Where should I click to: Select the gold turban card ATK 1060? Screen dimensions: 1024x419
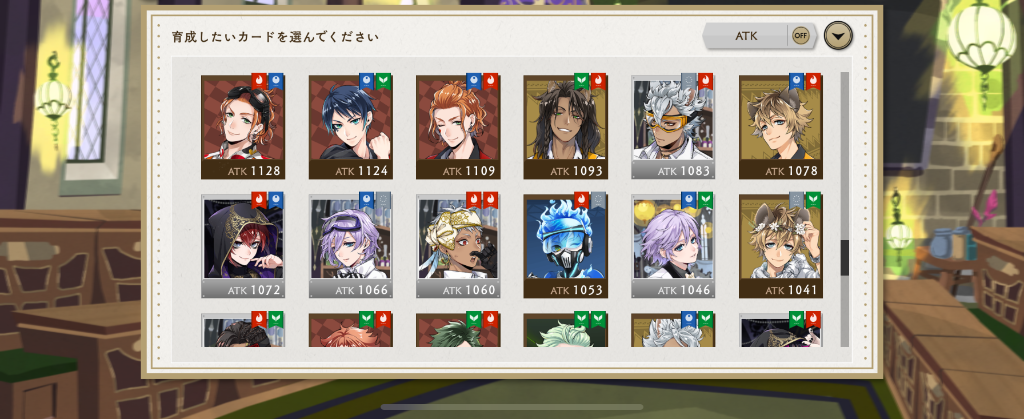[x=458, y=245]
